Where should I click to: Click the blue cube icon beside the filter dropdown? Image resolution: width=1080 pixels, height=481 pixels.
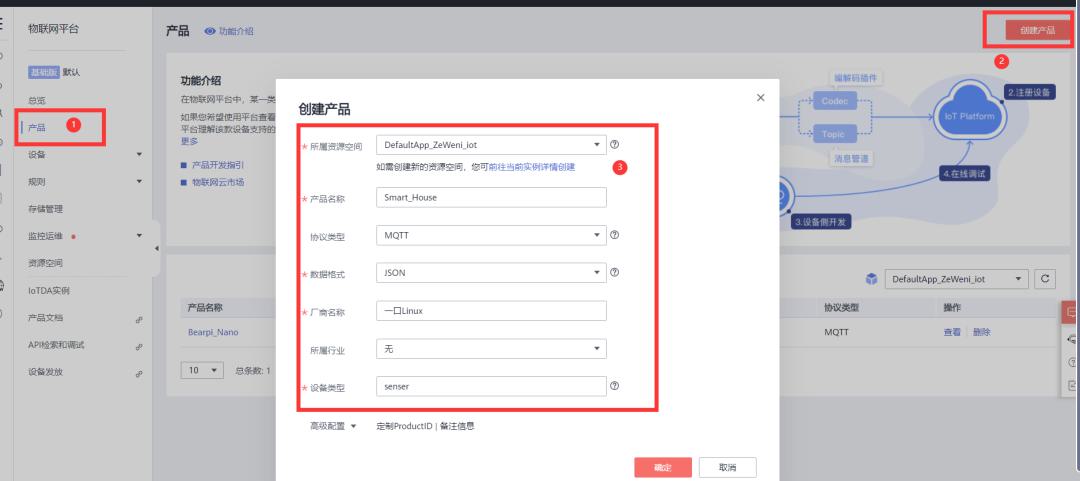coord(871,279)
